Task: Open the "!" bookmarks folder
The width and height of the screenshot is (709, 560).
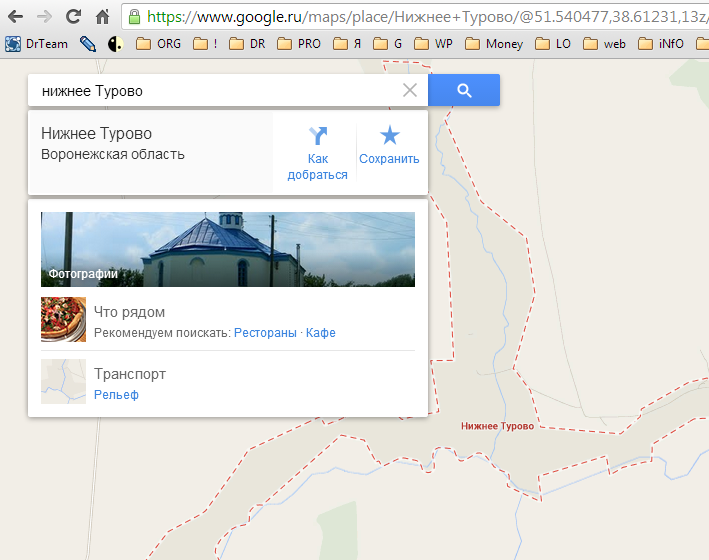Action: coord(205,44)
